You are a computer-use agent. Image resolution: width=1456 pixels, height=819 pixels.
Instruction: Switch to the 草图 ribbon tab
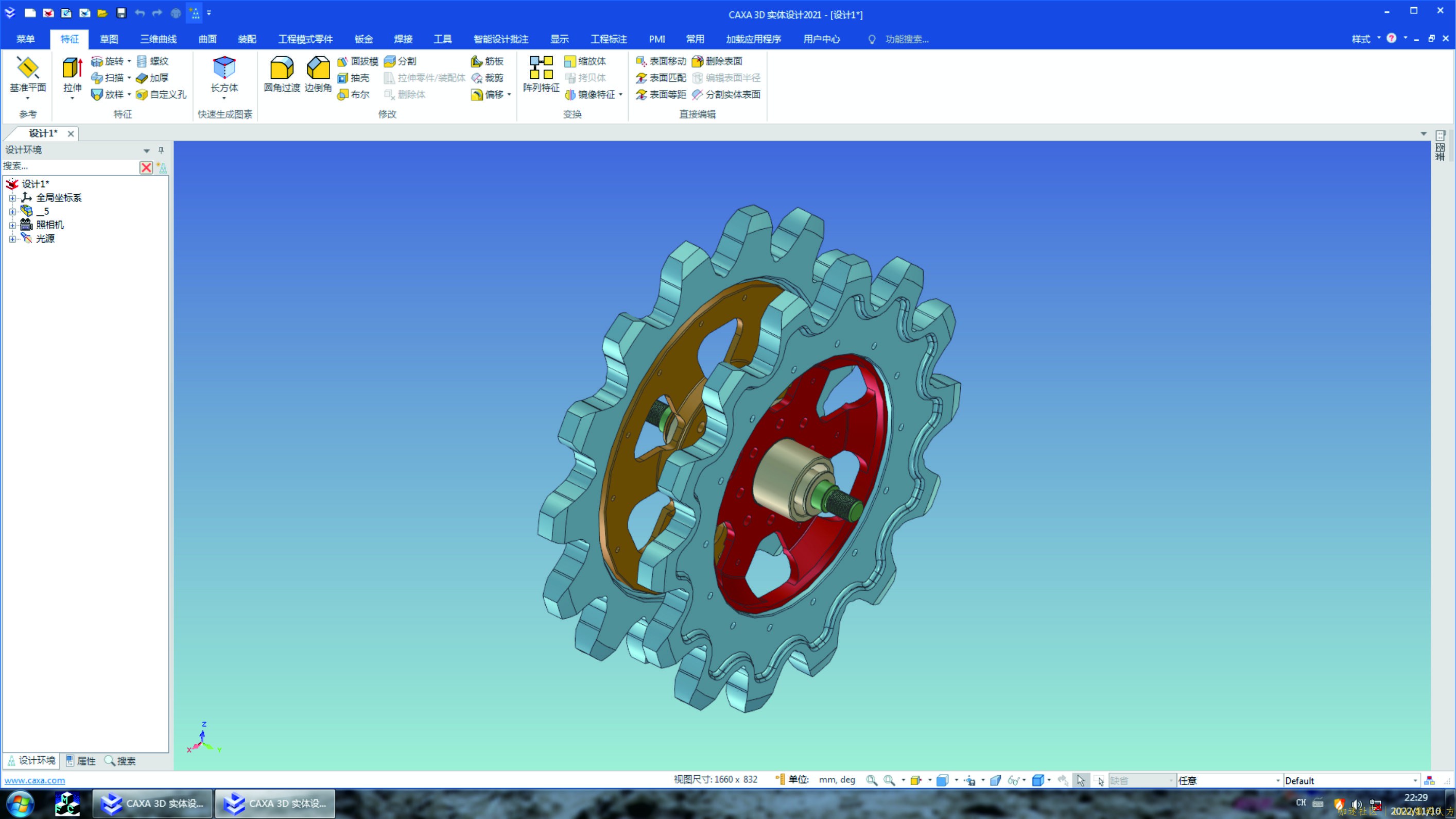point(109,39)
